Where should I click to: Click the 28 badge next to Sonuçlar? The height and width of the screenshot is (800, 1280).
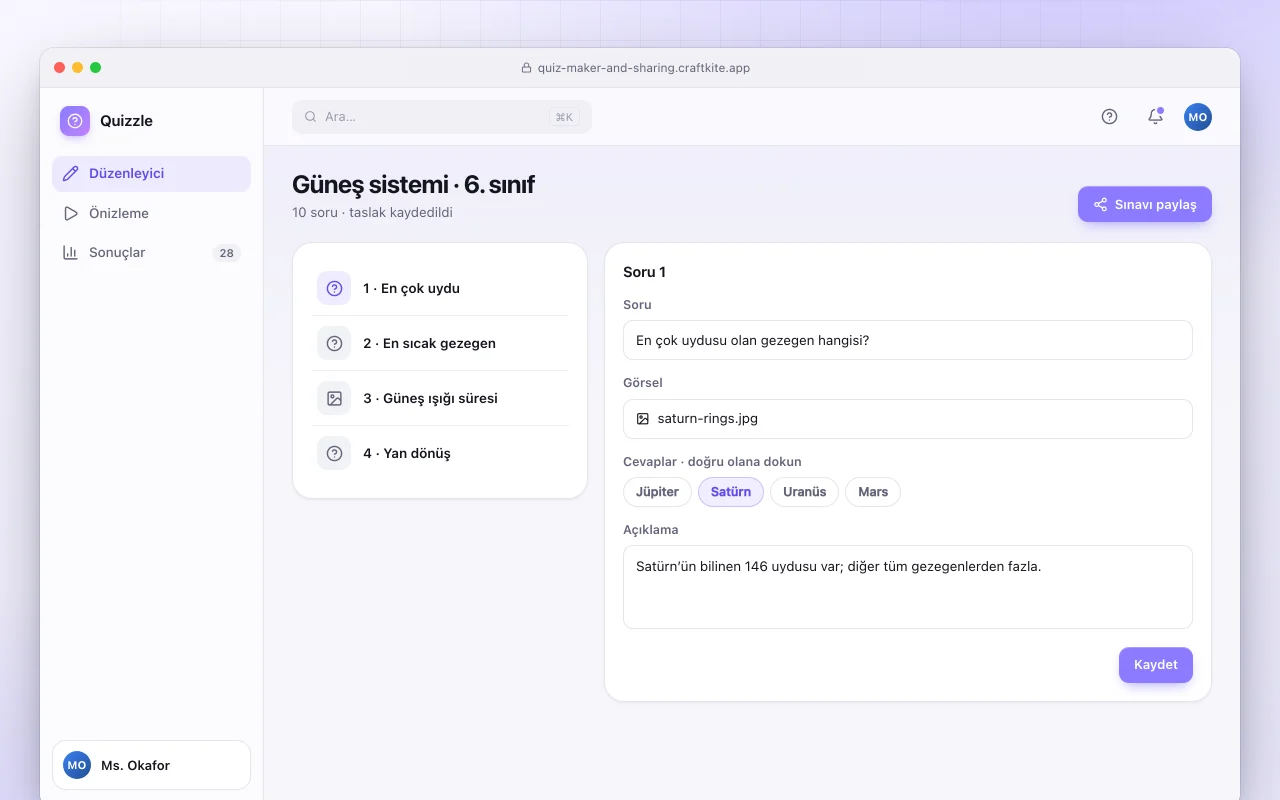tap(227, 253)
